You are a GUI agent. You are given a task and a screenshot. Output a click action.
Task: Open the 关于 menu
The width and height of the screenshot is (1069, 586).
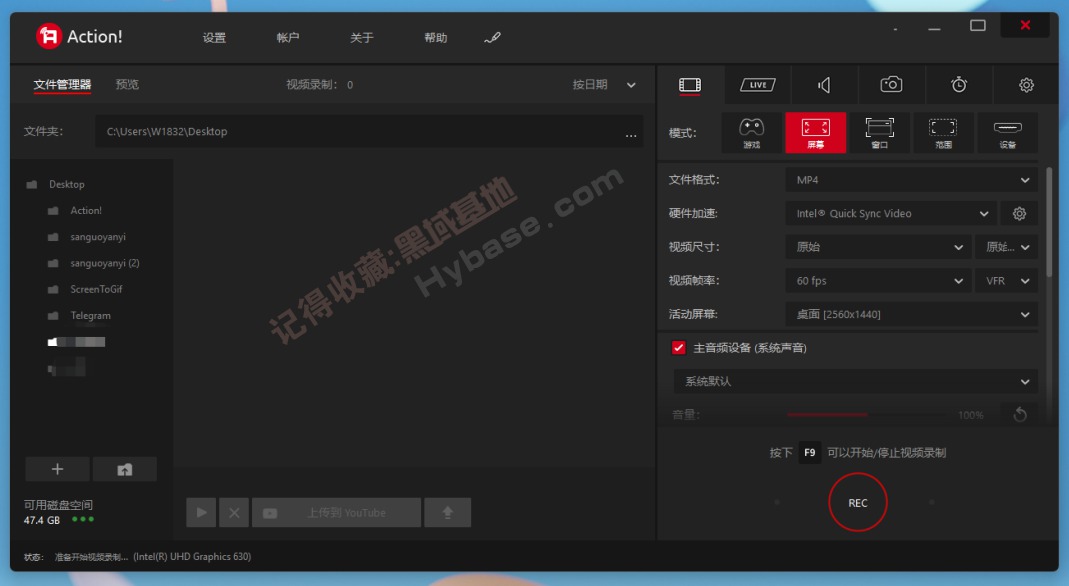pyautogui.click(x=361, y=37)
